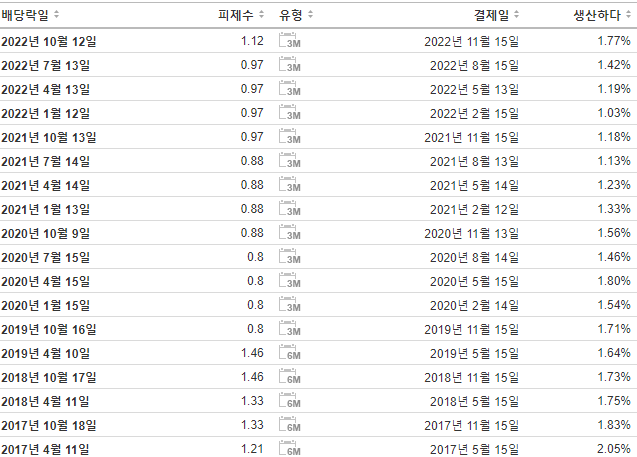Sort by 유형 column header

click(296, 15)
